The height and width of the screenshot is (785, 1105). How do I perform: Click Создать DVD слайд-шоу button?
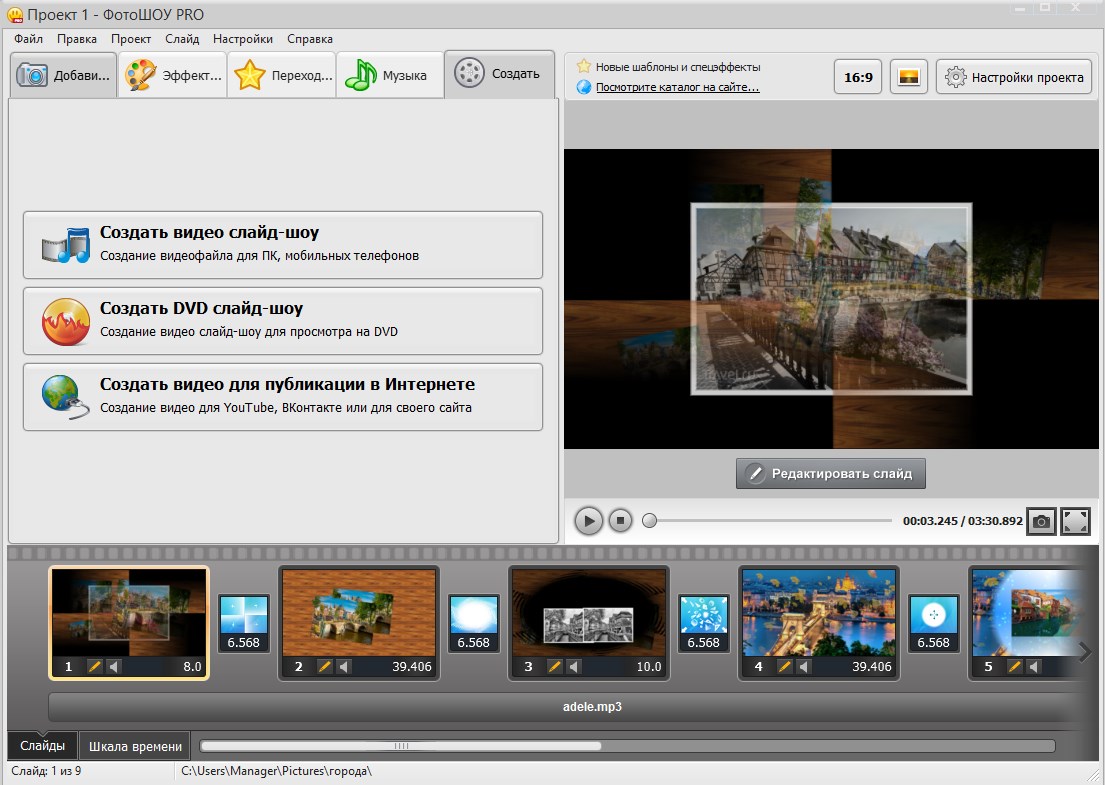tap(283, 321)
